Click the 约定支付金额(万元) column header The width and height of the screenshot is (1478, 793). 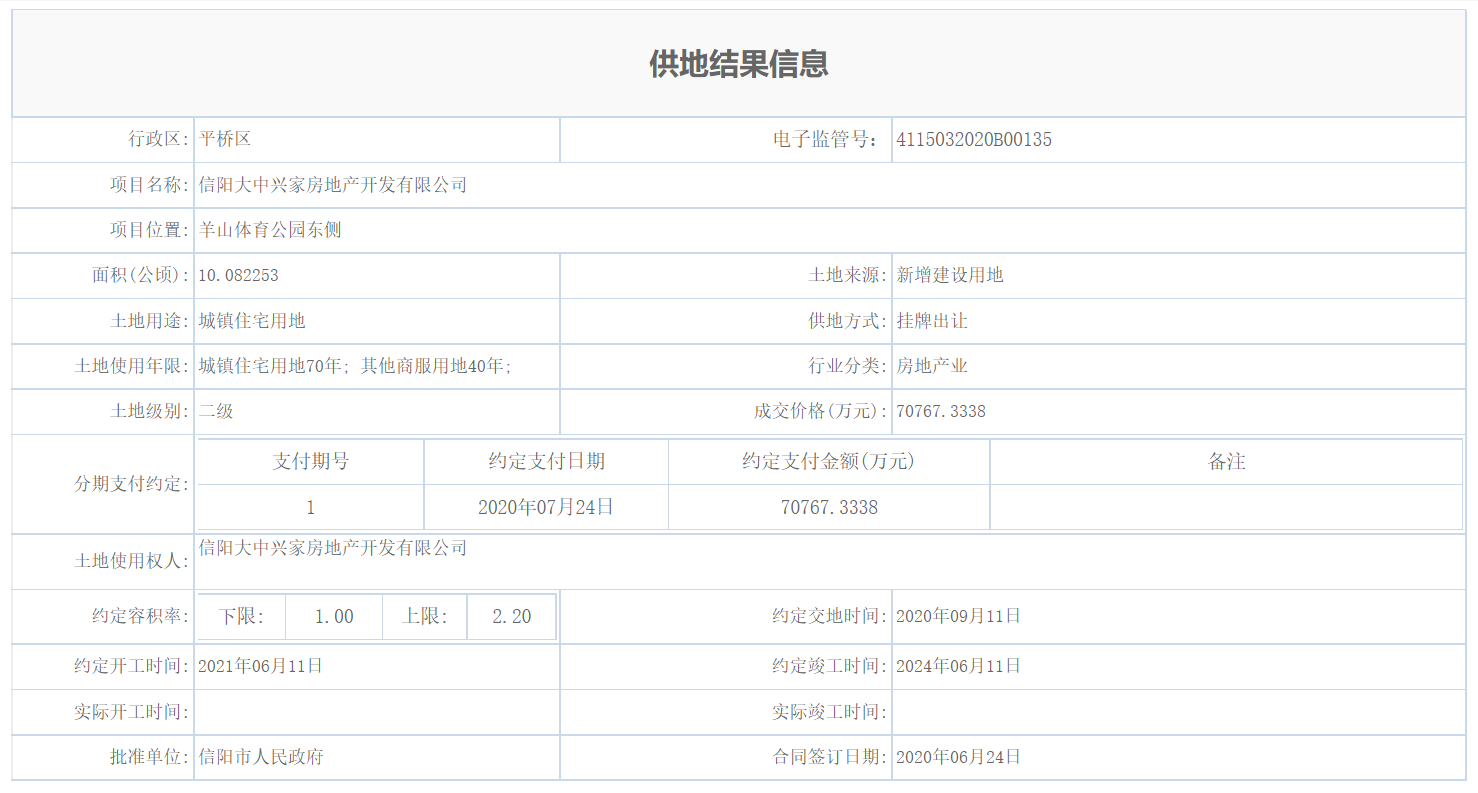829,462
